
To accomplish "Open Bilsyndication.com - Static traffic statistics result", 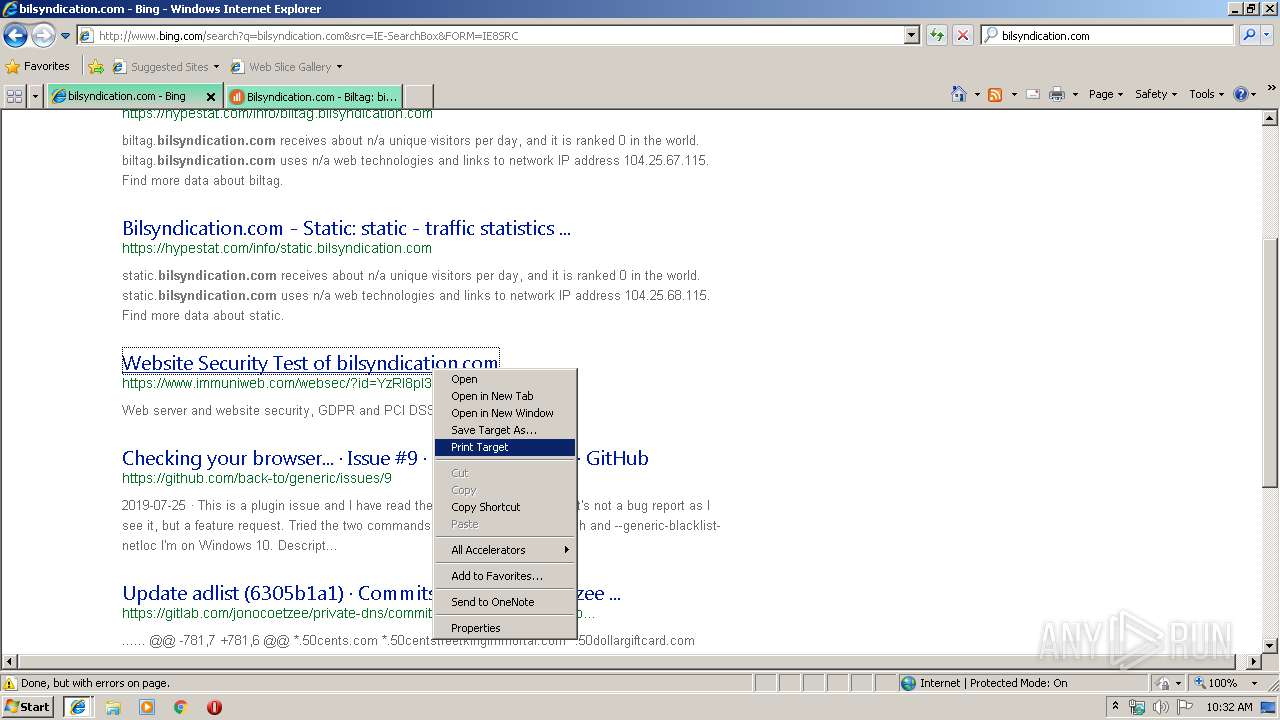I will 346,228.
